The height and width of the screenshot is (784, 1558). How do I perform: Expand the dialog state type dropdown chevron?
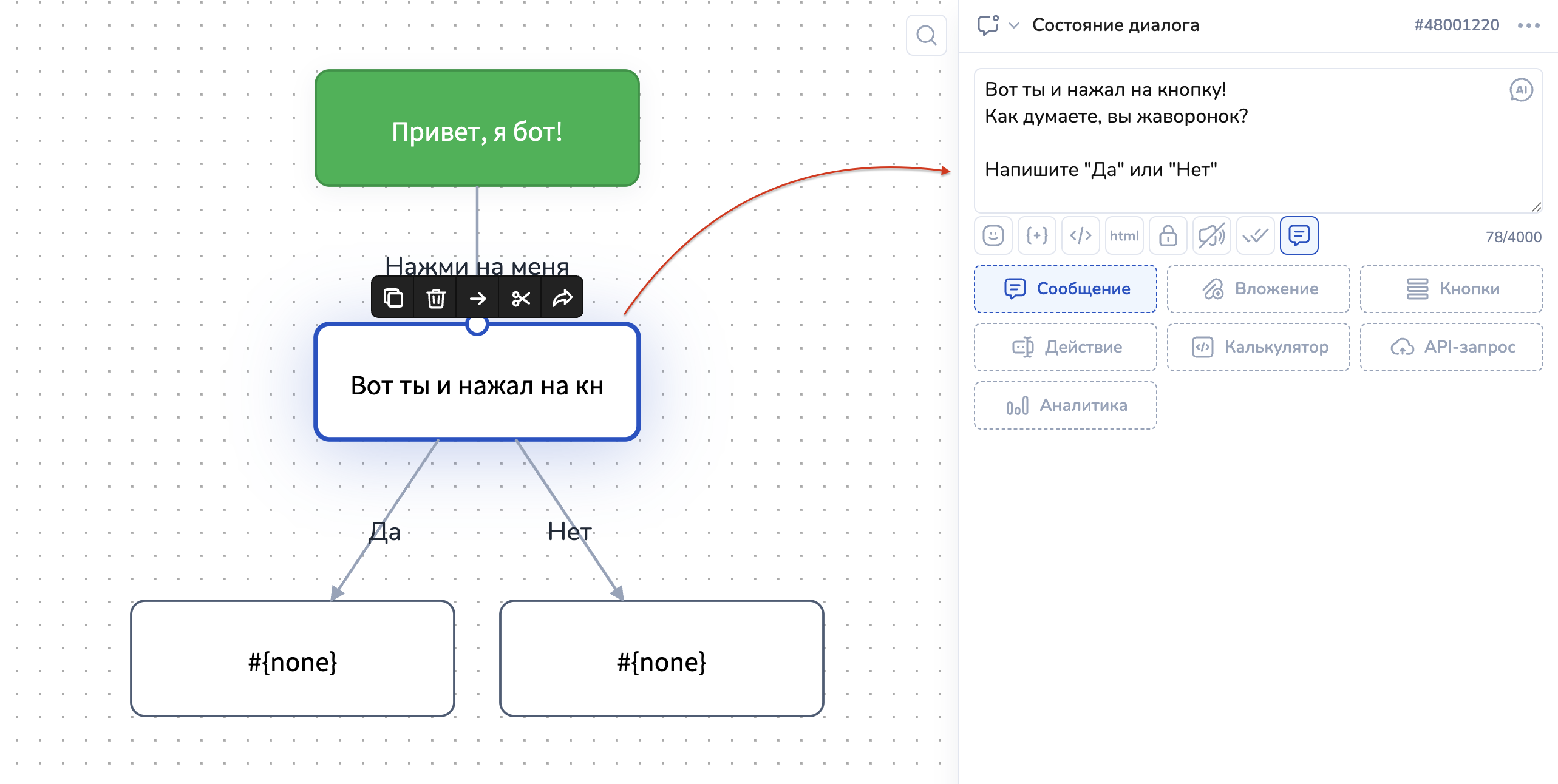pyautogui.click(x=1013, y=25)
